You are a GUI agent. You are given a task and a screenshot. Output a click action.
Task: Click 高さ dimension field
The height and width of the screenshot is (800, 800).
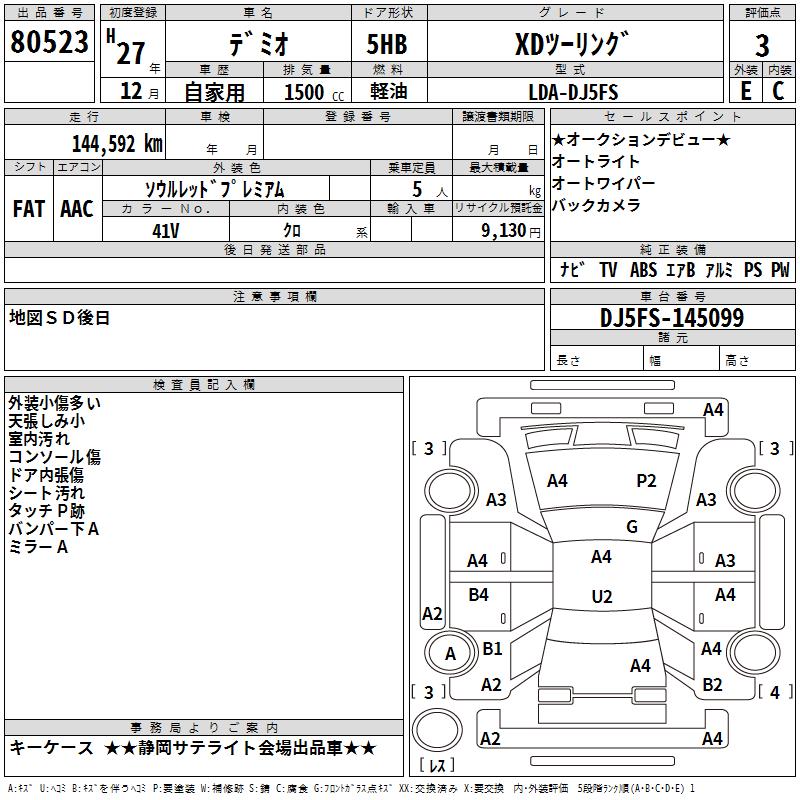(x=757, y=360)
